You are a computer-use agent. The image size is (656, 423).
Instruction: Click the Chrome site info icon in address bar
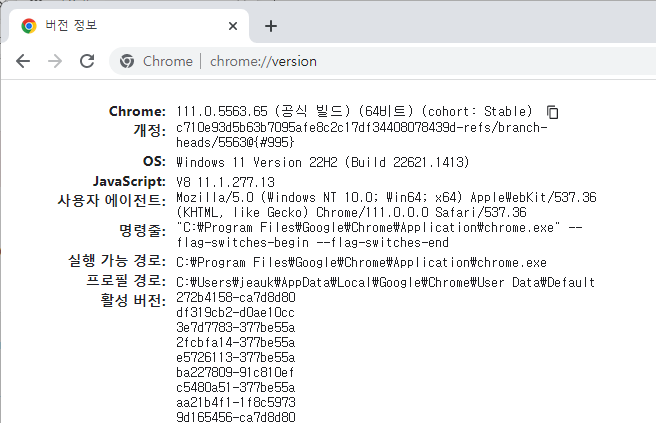[127, 62]
